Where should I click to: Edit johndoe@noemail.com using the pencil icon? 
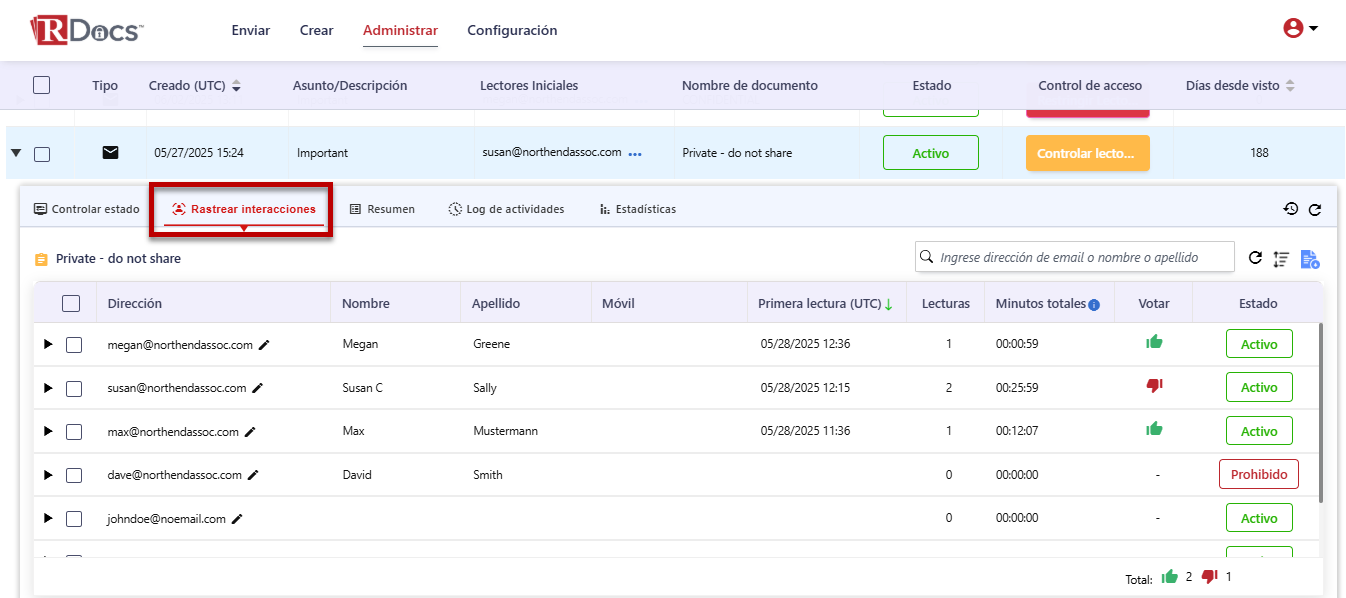[237, 519]
